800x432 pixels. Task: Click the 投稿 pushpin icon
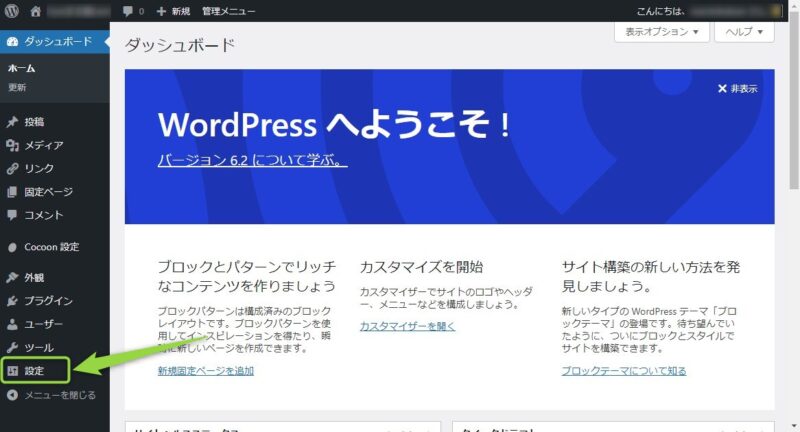pos(12,122)
